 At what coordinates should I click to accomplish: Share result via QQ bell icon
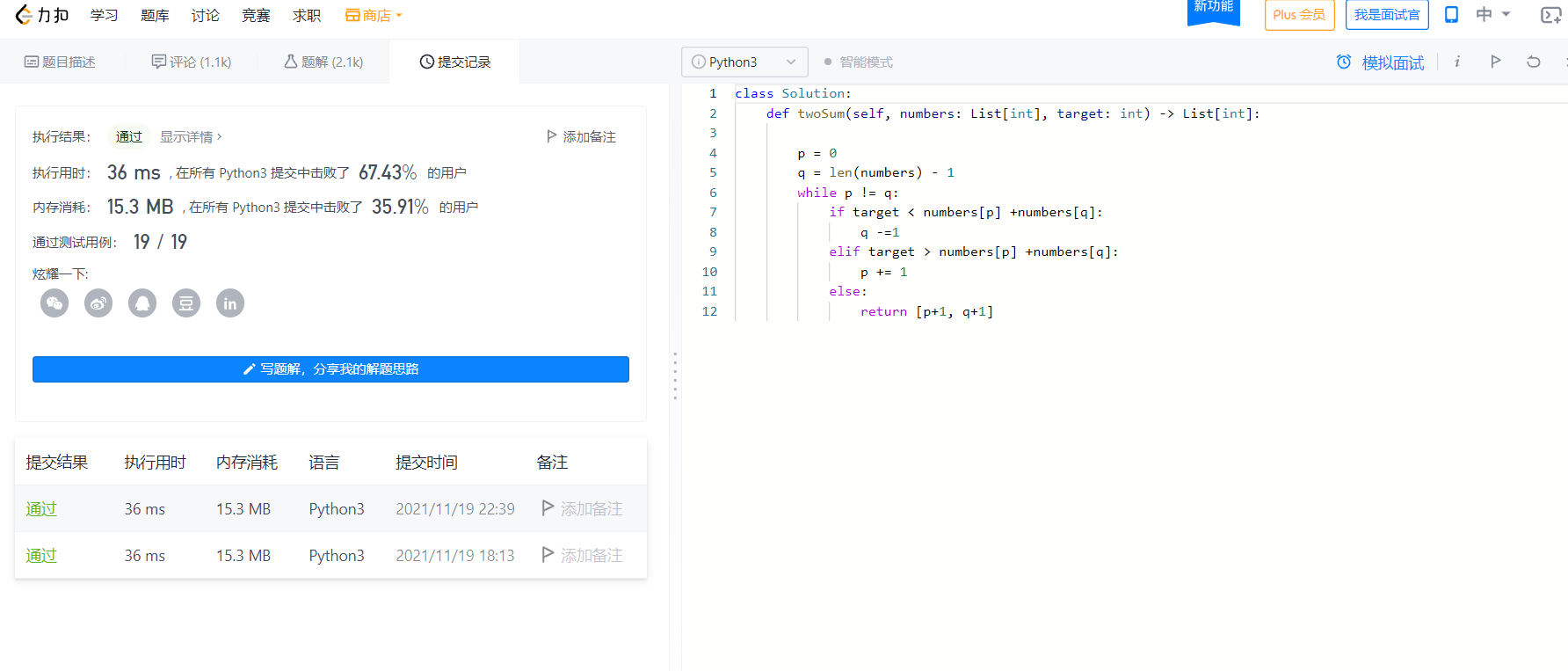pos(142,303)
